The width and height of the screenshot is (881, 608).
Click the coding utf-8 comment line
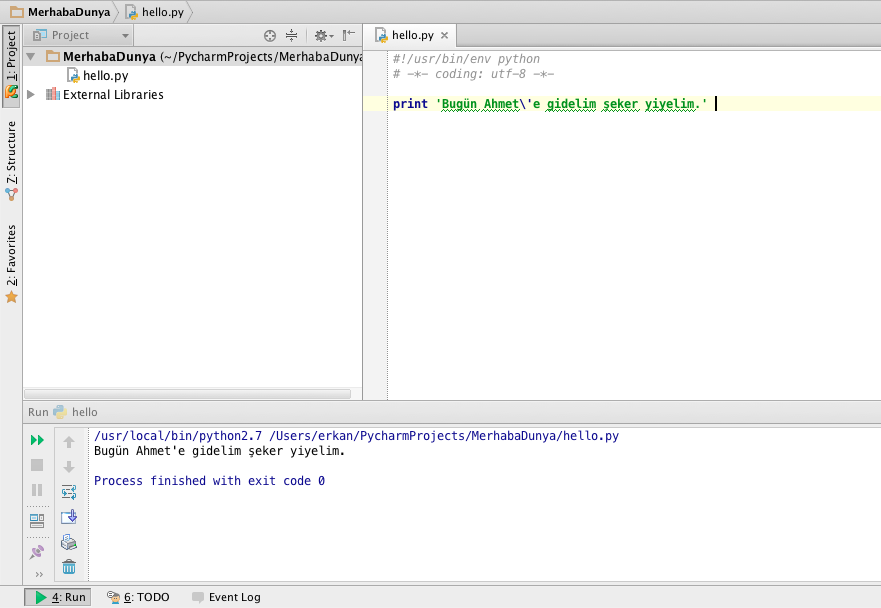(x=473, y=74)
